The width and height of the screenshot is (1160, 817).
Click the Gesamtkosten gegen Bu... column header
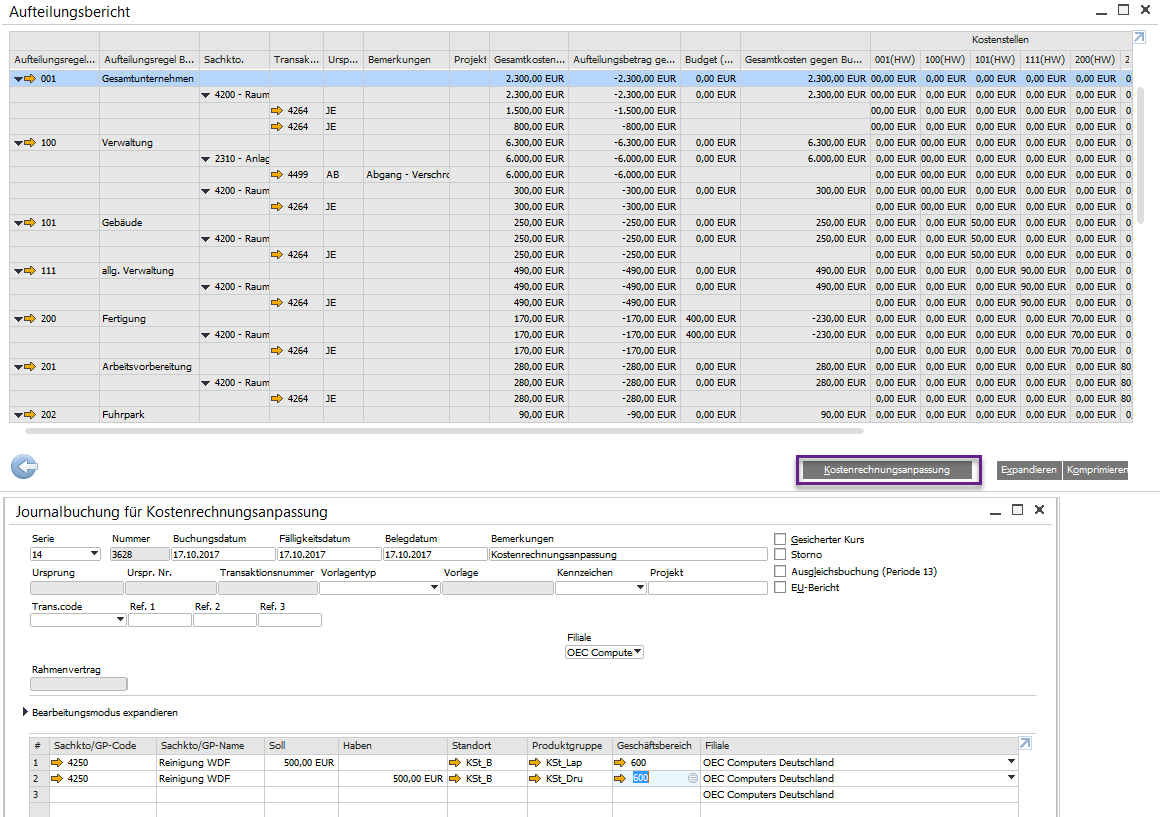(x=805, y=59)
